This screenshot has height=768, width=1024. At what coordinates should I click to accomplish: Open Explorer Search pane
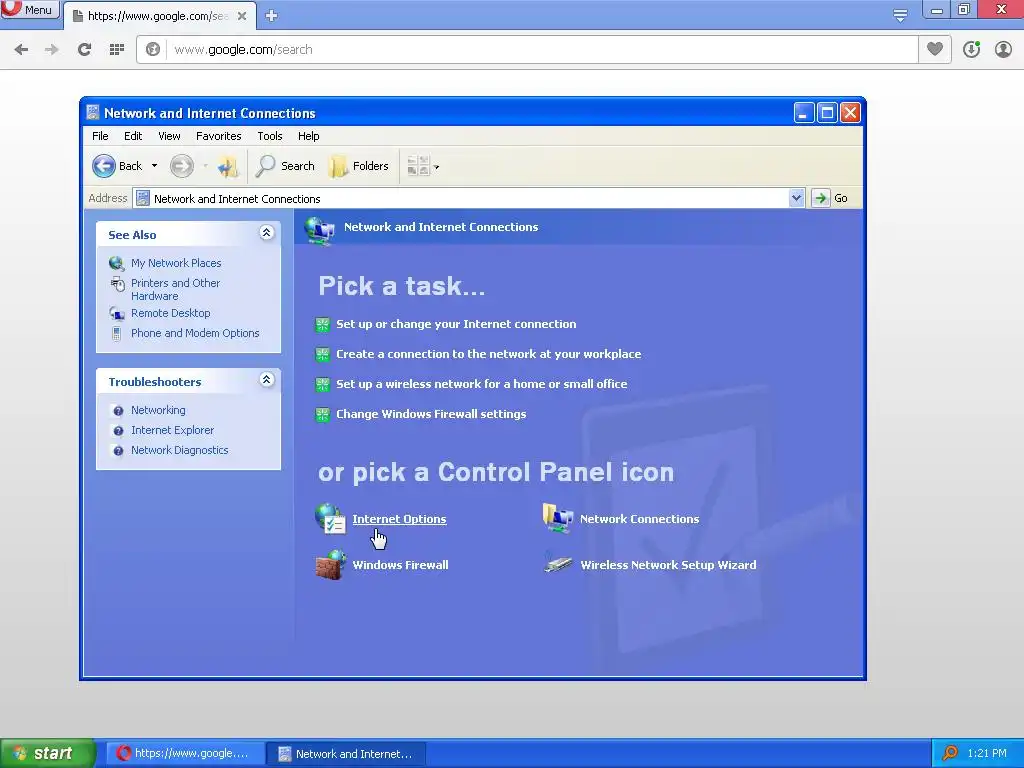coord(285,166)
